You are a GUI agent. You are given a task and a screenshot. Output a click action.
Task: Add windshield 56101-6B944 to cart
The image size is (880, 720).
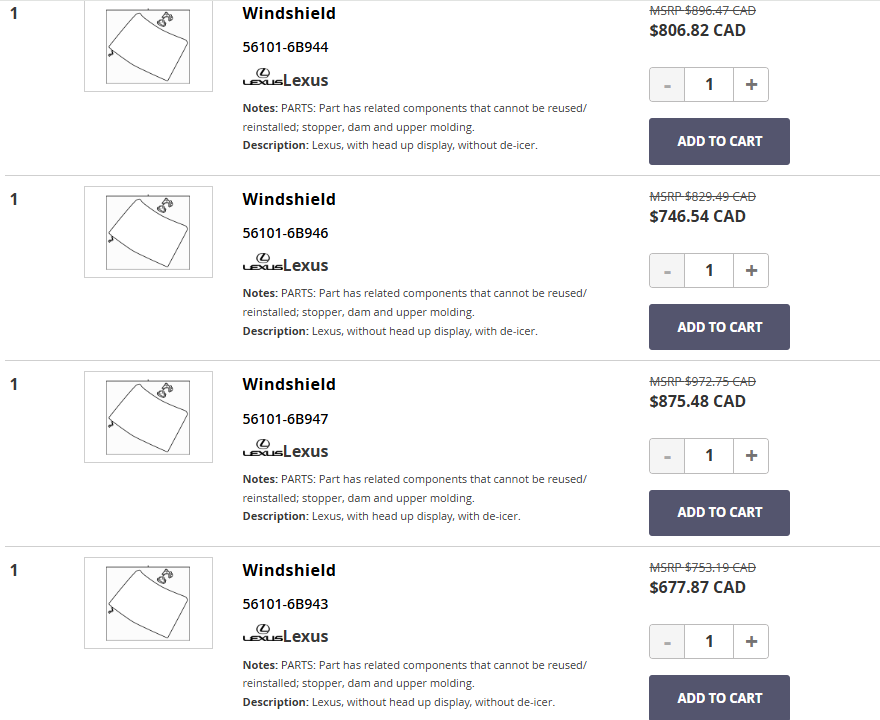click(719, 141)
